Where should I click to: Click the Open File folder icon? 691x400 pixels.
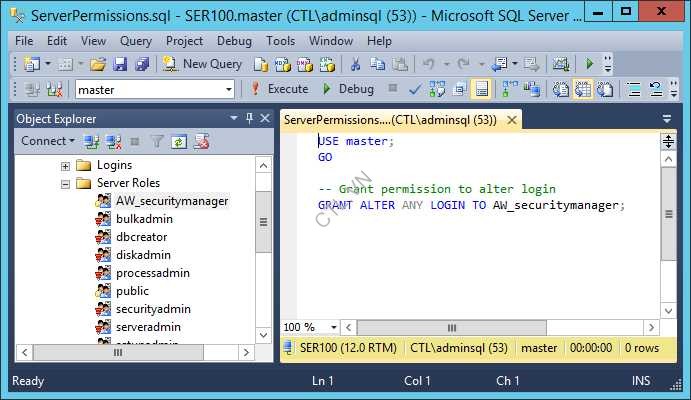coord(98,63)
